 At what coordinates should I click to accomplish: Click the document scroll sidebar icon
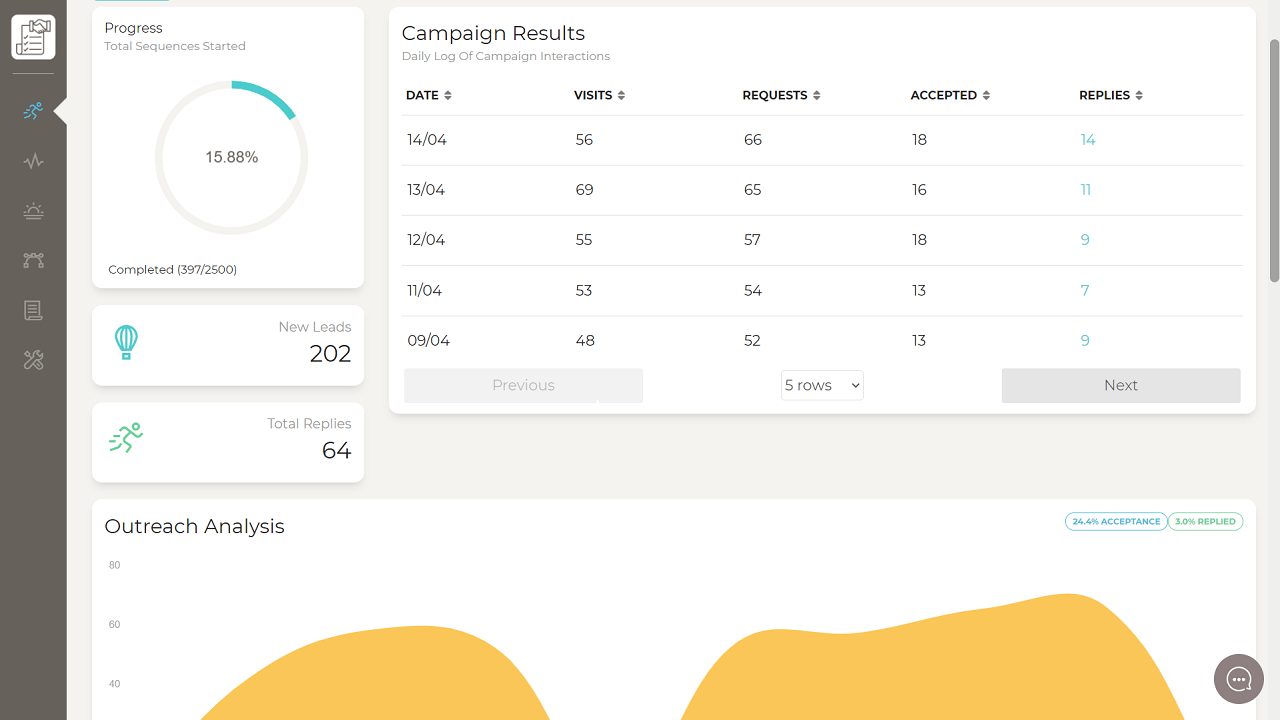pos(33,311)
